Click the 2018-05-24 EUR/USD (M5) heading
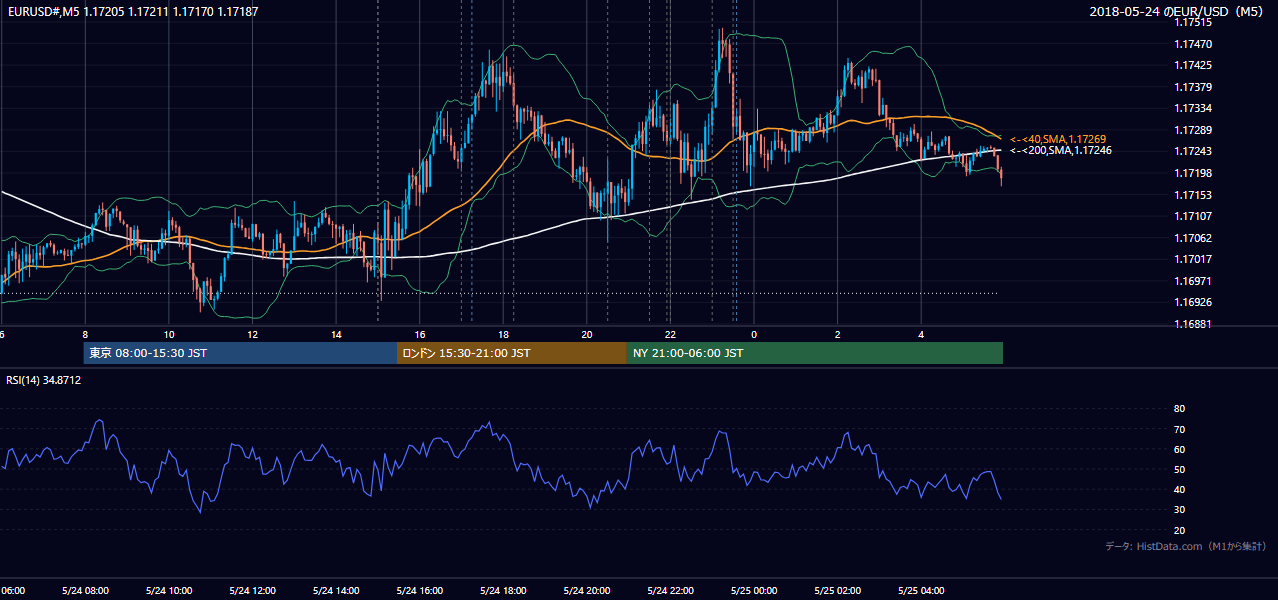 click(x=1177, y=11)
